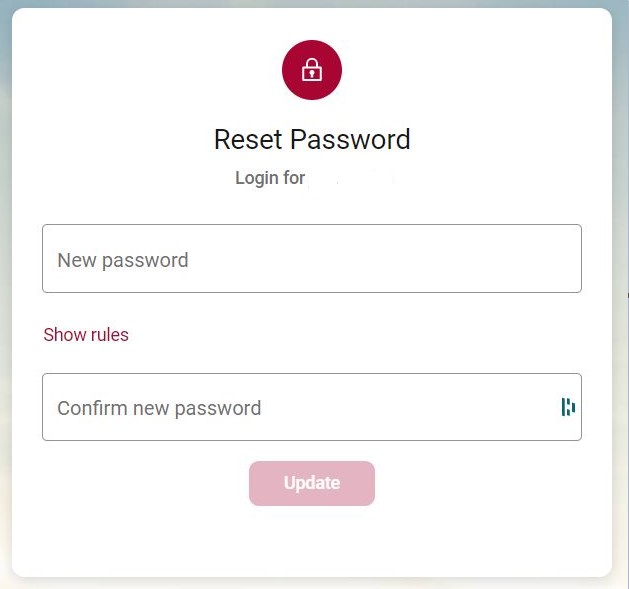The width and height of the screenshot is (629, 589).
Task: Click the word "Password" in the title
Action: point(358,139)
